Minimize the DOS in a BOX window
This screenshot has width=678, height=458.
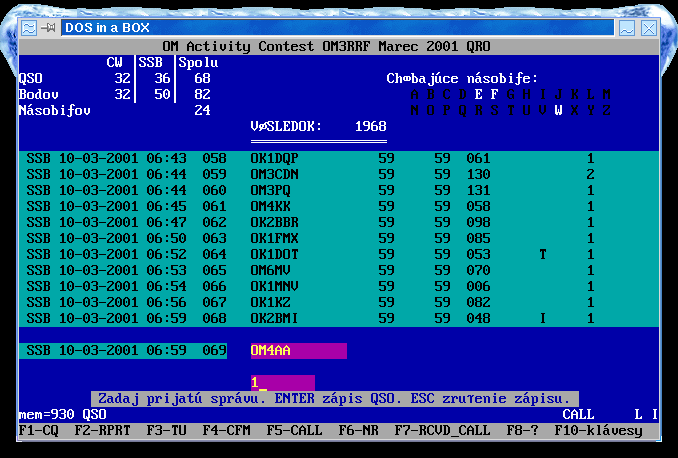point(626,28)
